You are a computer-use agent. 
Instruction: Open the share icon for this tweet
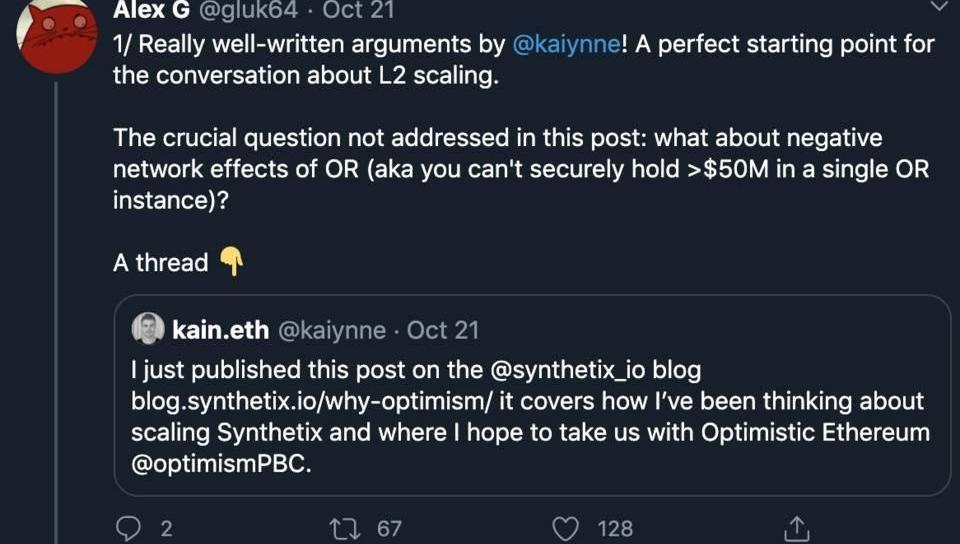pyautogui.click(x=796, y=527)
